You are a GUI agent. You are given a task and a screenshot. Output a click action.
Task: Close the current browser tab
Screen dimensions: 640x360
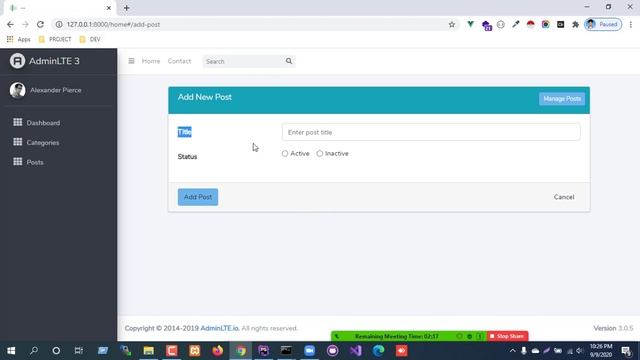tap(109, 8)
